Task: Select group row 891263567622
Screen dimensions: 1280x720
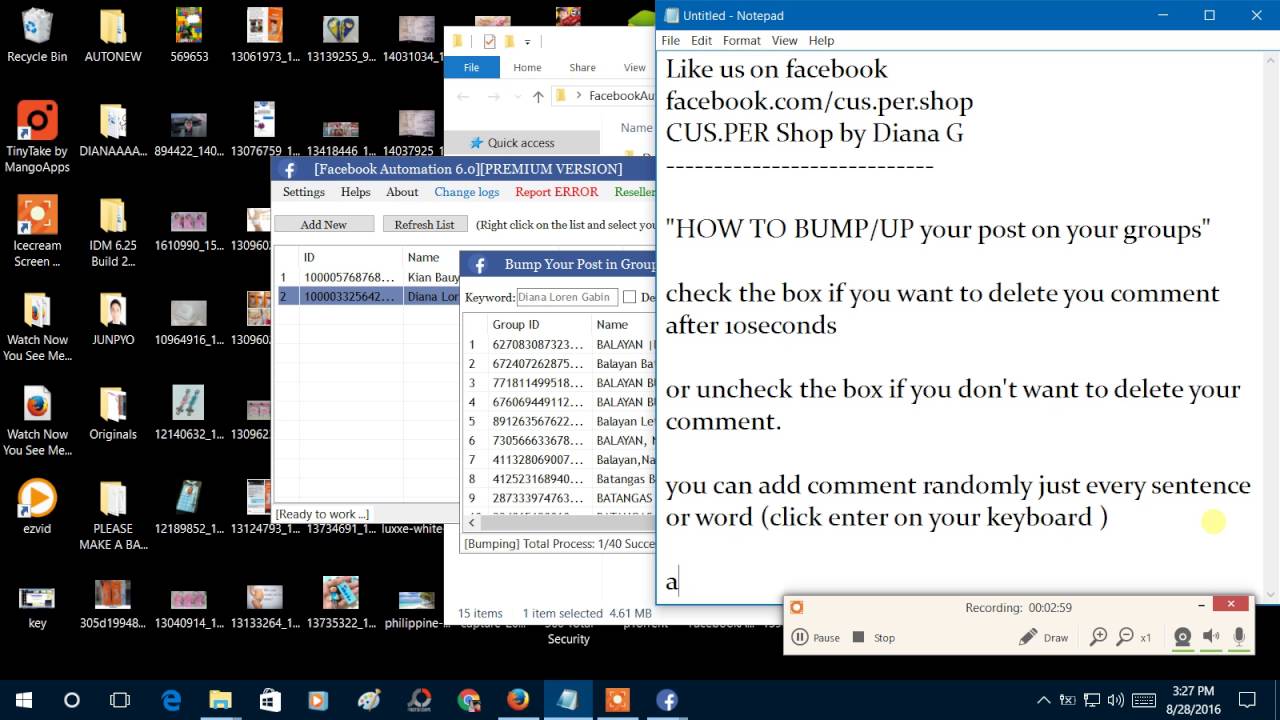Action: tap(560, 421)
